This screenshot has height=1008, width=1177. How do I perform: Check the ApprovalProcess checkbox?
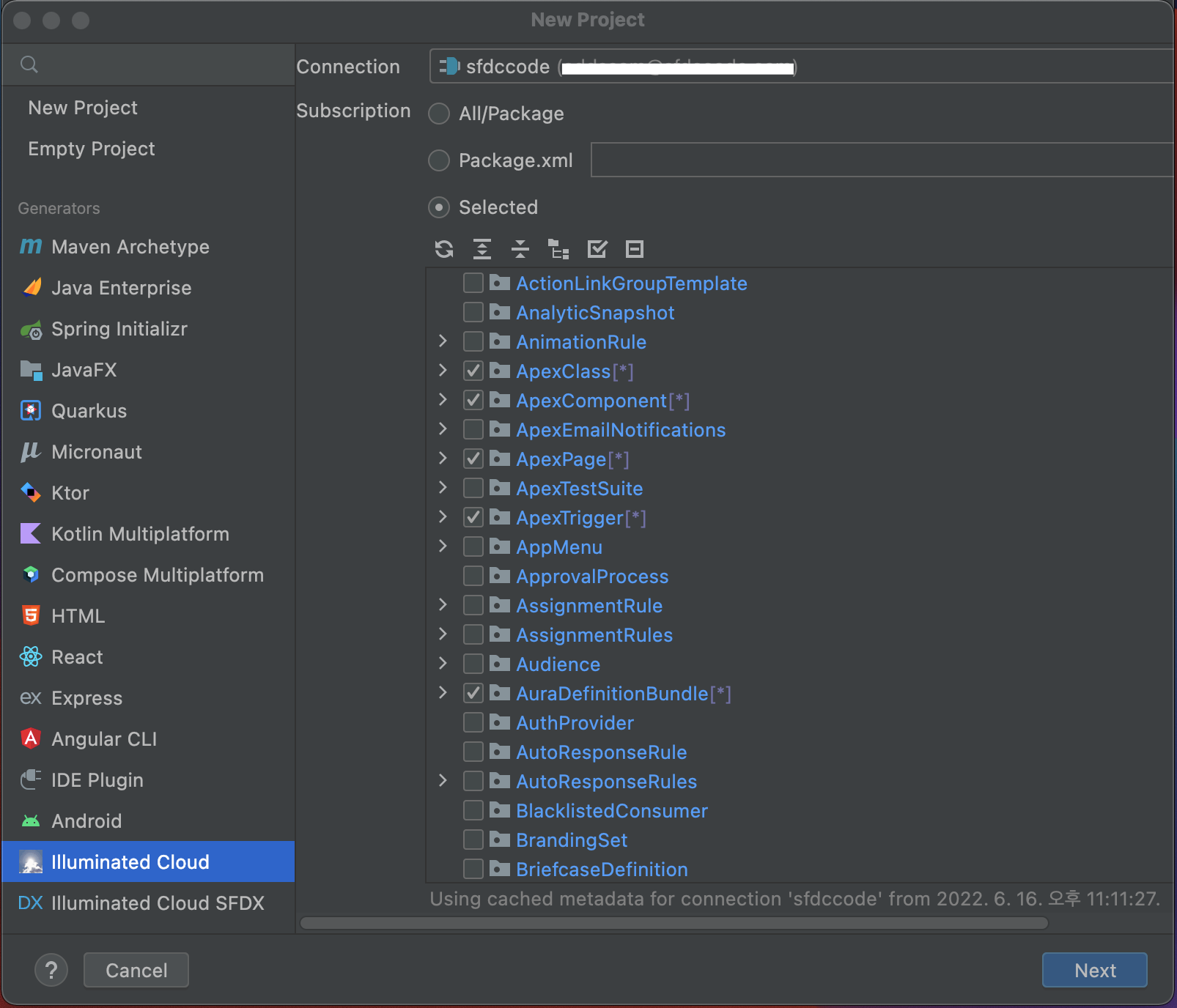[x=473, y=576]
